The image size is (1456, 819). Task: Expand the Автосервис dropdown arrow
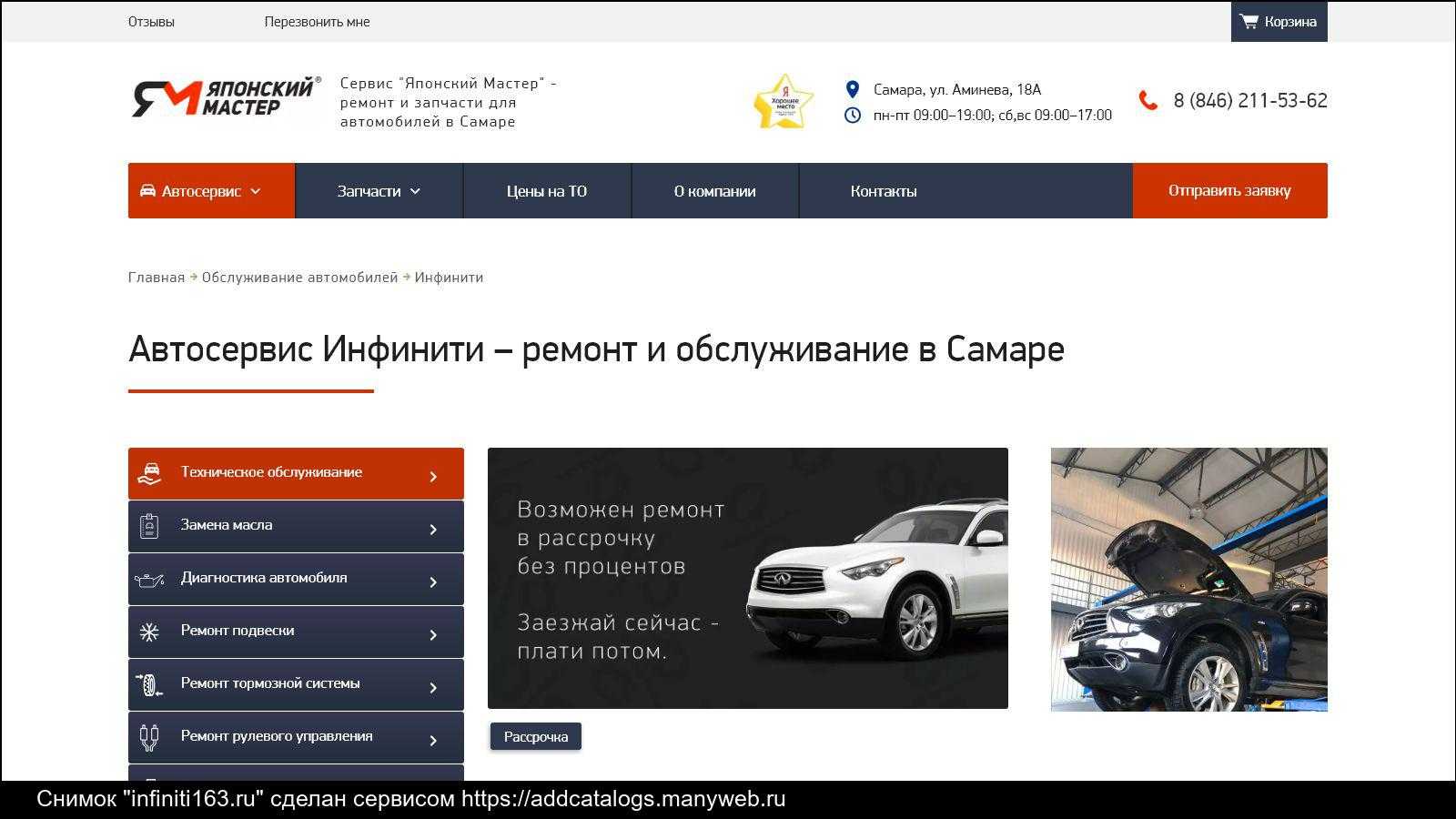pos(256,191)
